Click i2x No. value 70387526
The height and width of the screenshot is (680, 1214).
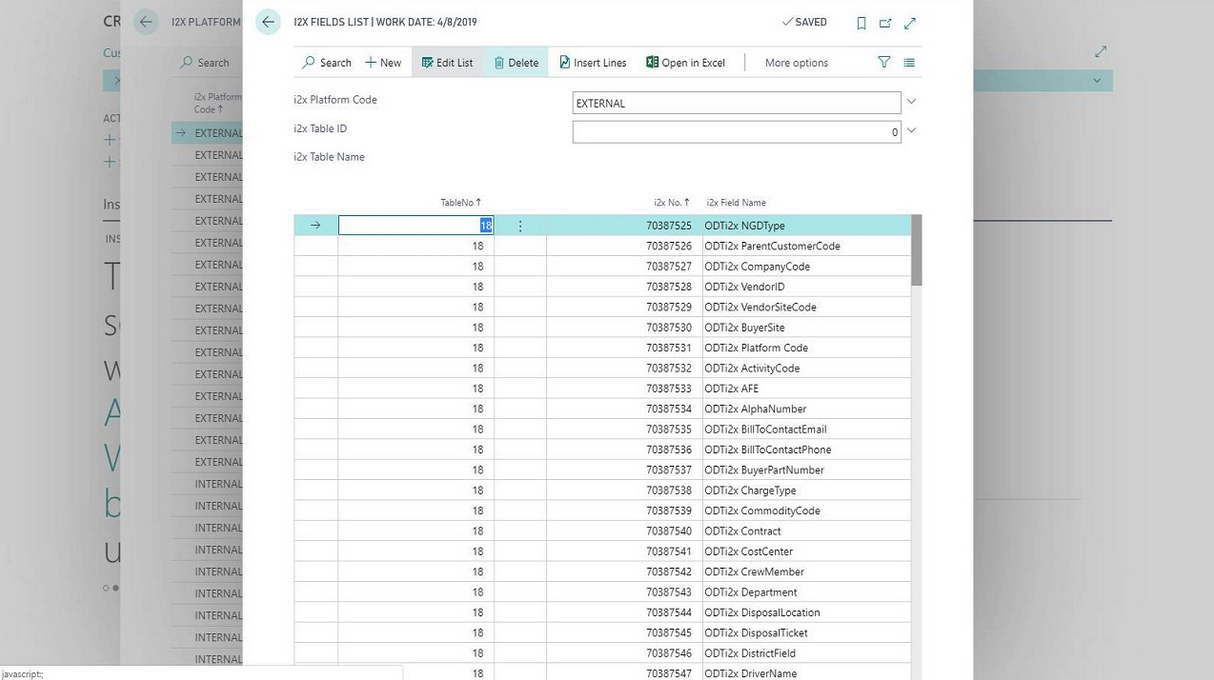point(669,246)
